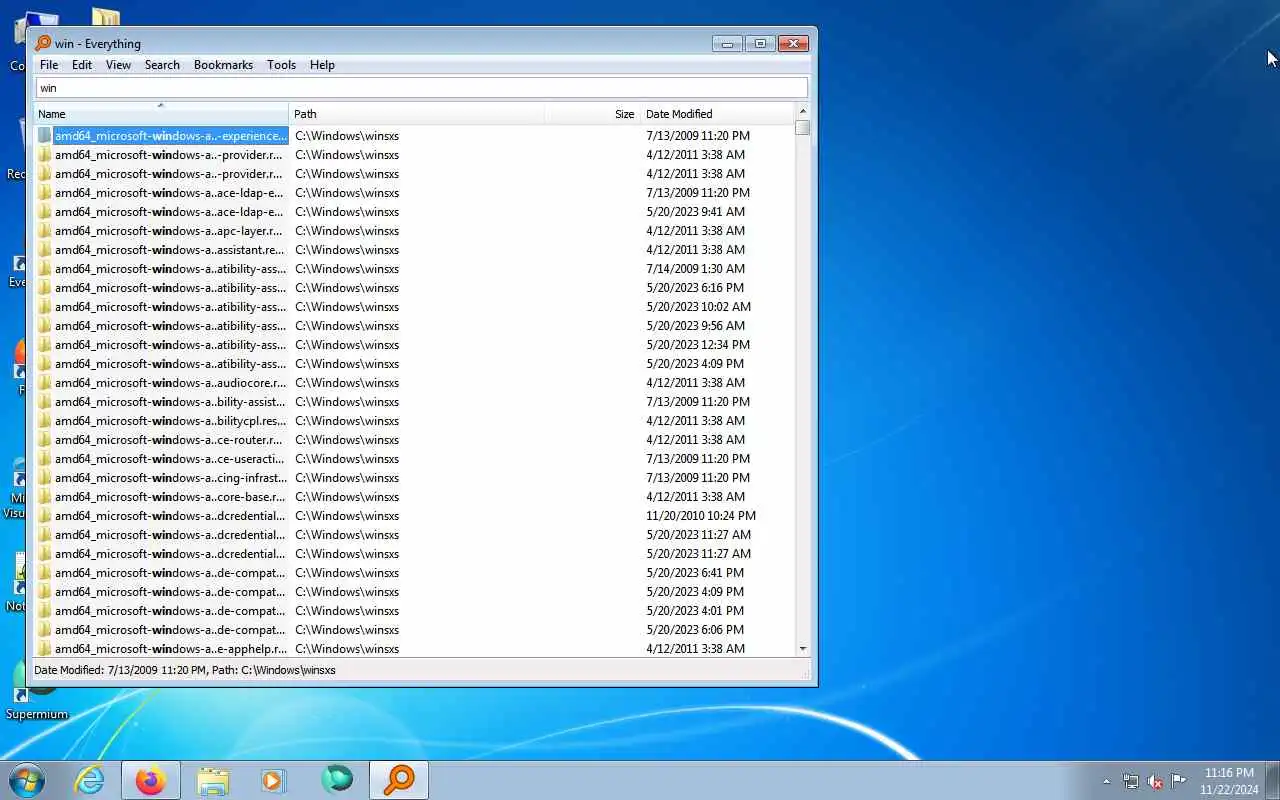Click the Everything magnifier icon in the title bar
The width and height of the screenshot is (1280, 800).
click(43, 43)
